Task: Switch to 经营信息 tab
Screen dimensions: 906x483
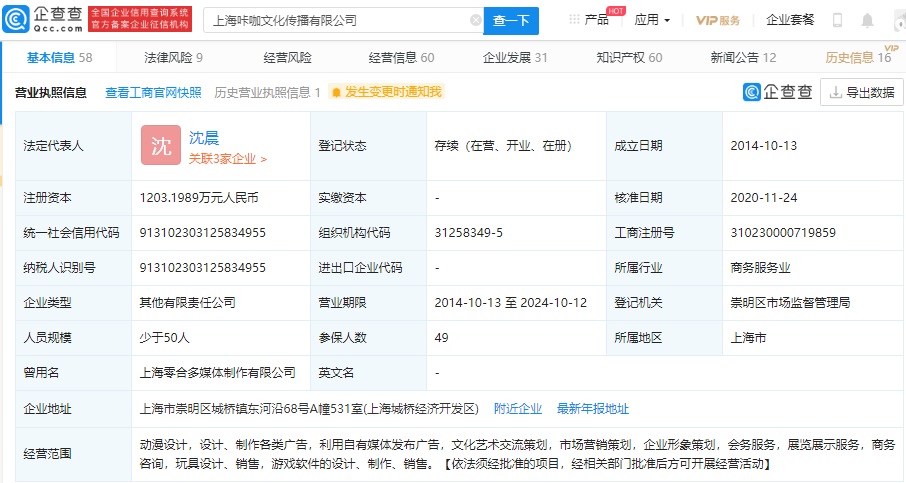Action: tap(401, 57)
